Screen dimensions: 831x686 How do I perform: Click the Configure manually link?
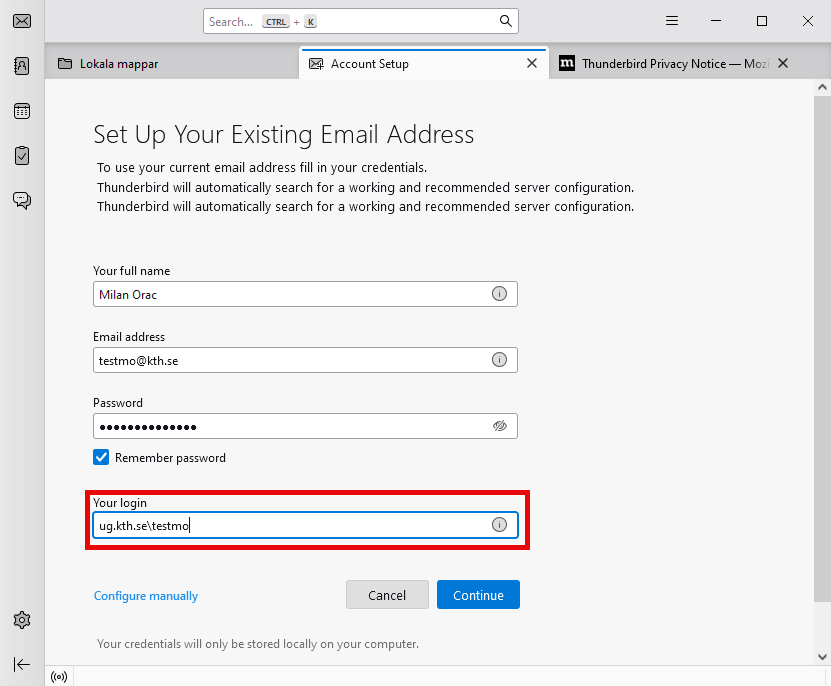pyautogui.click(x=146, y=596)
